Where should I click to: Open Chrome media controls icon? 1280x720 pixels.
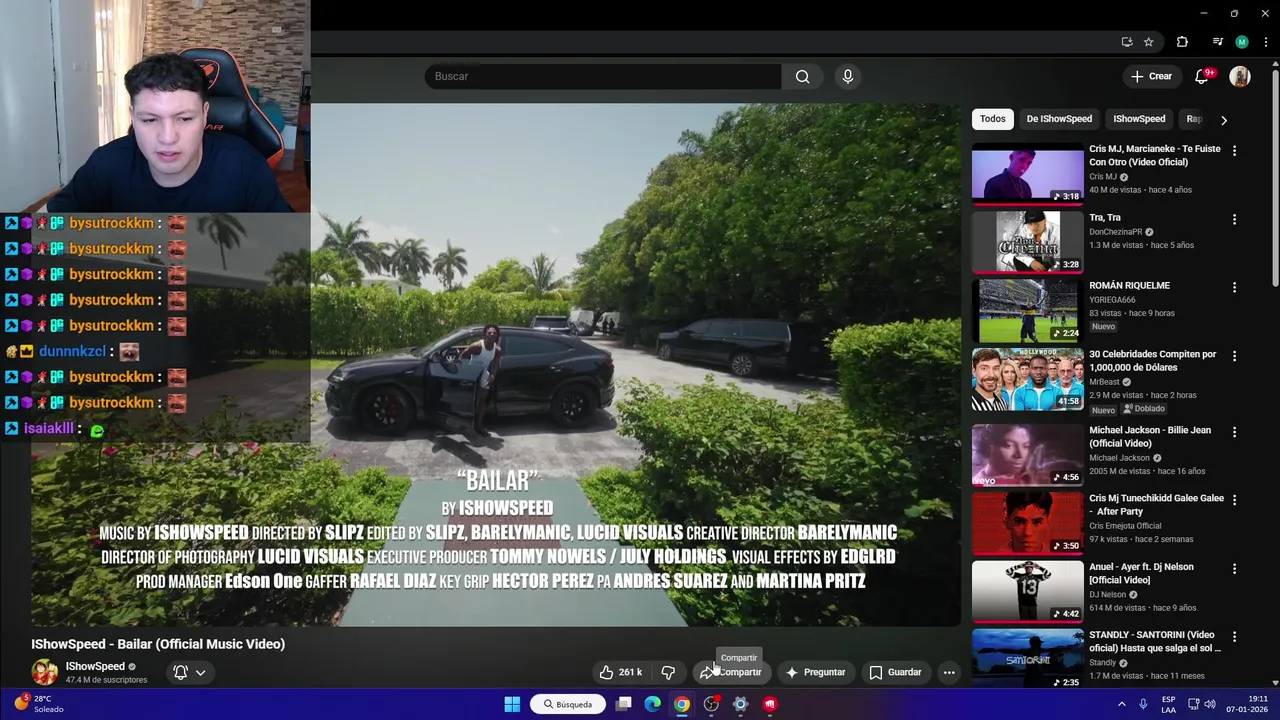point(1217,42)
